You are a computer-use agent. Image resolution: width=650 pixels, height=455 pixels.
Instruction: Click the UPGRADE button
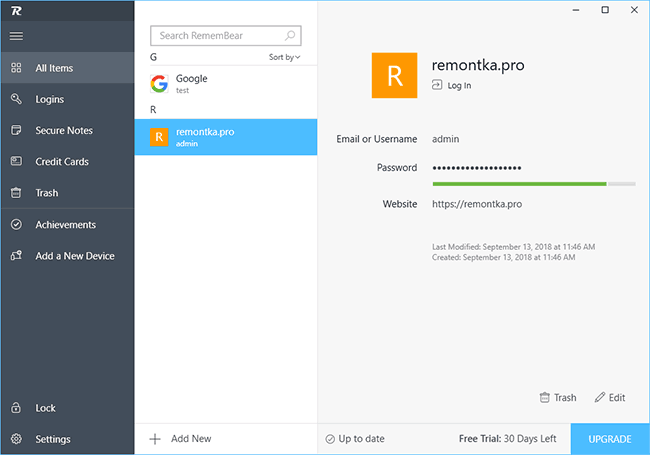tap(610, 439)
